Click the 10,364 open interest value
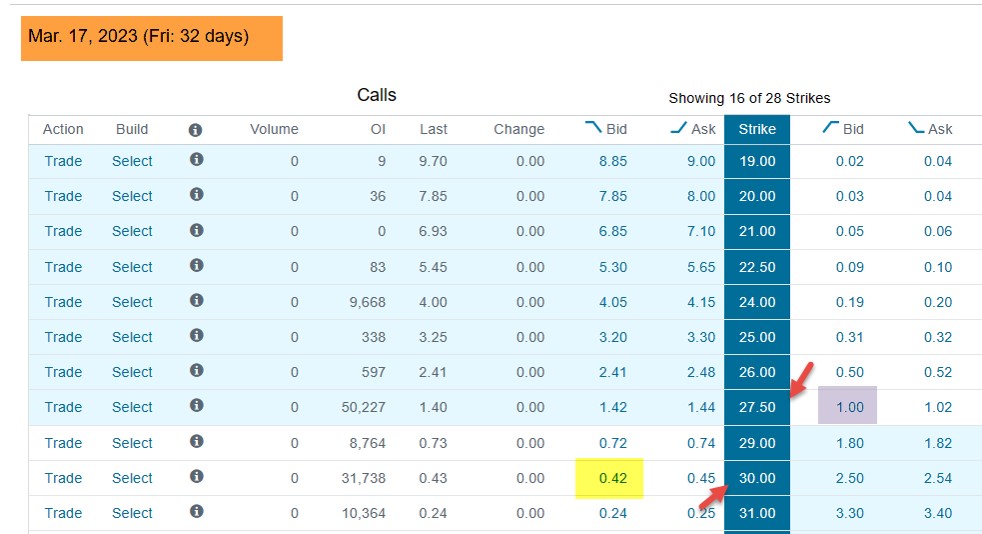The height and width of the screenshot is (534, 982). pos(363,513)
